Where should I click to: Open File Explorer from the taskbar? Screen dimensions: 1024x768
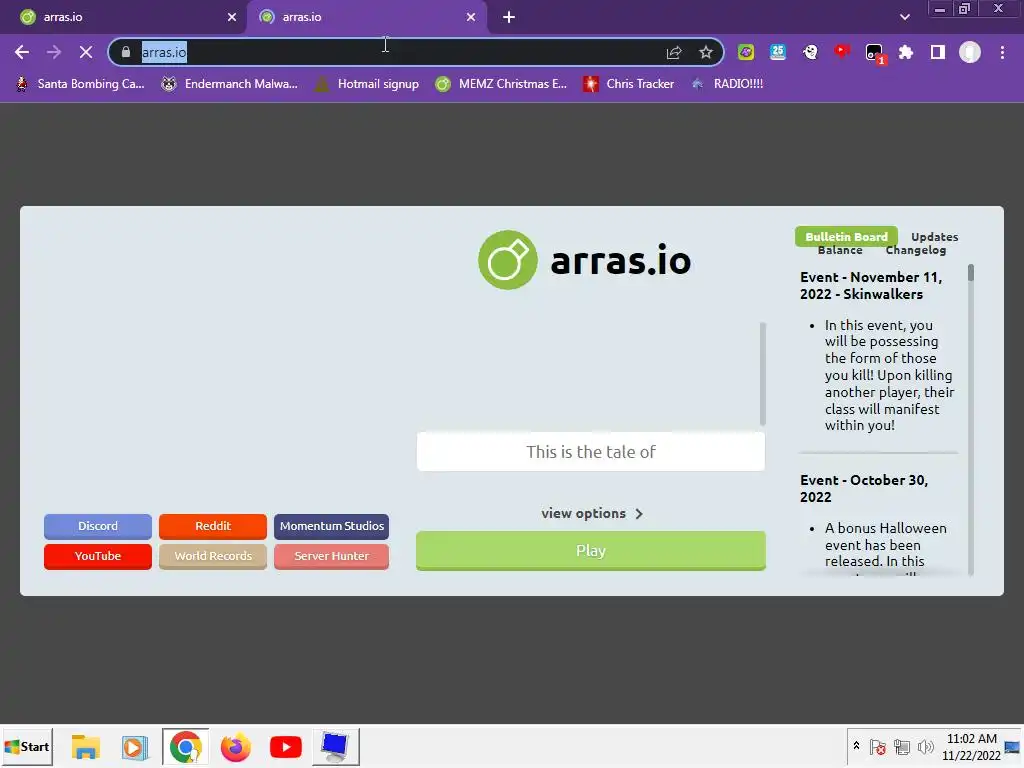[86, 747]
